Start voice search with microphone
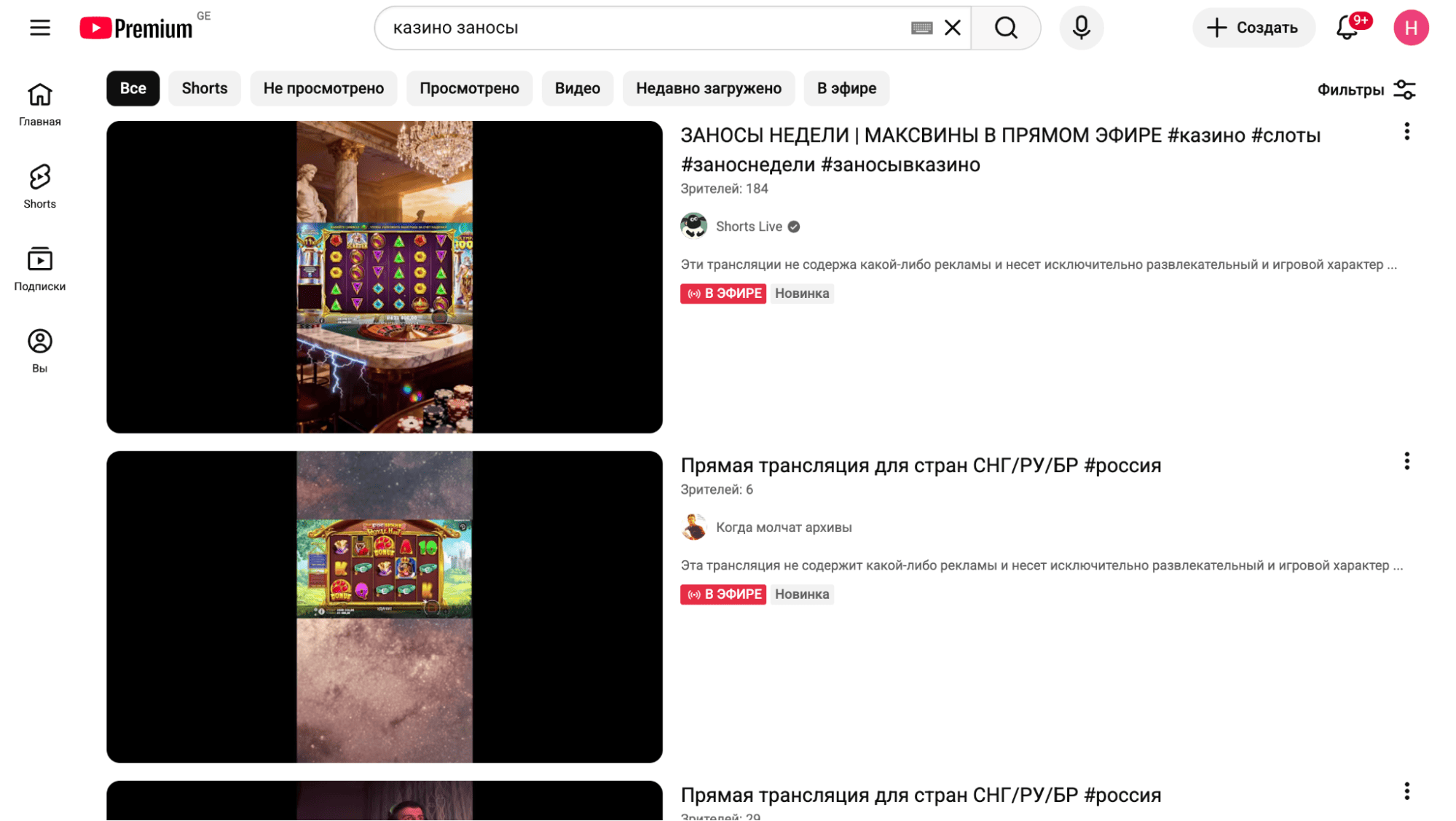Screen dimensions: 1456x821 pos(1081,28)
